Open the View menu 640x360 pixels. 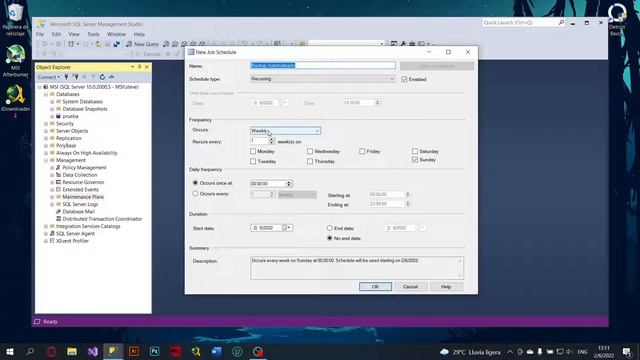74,34
